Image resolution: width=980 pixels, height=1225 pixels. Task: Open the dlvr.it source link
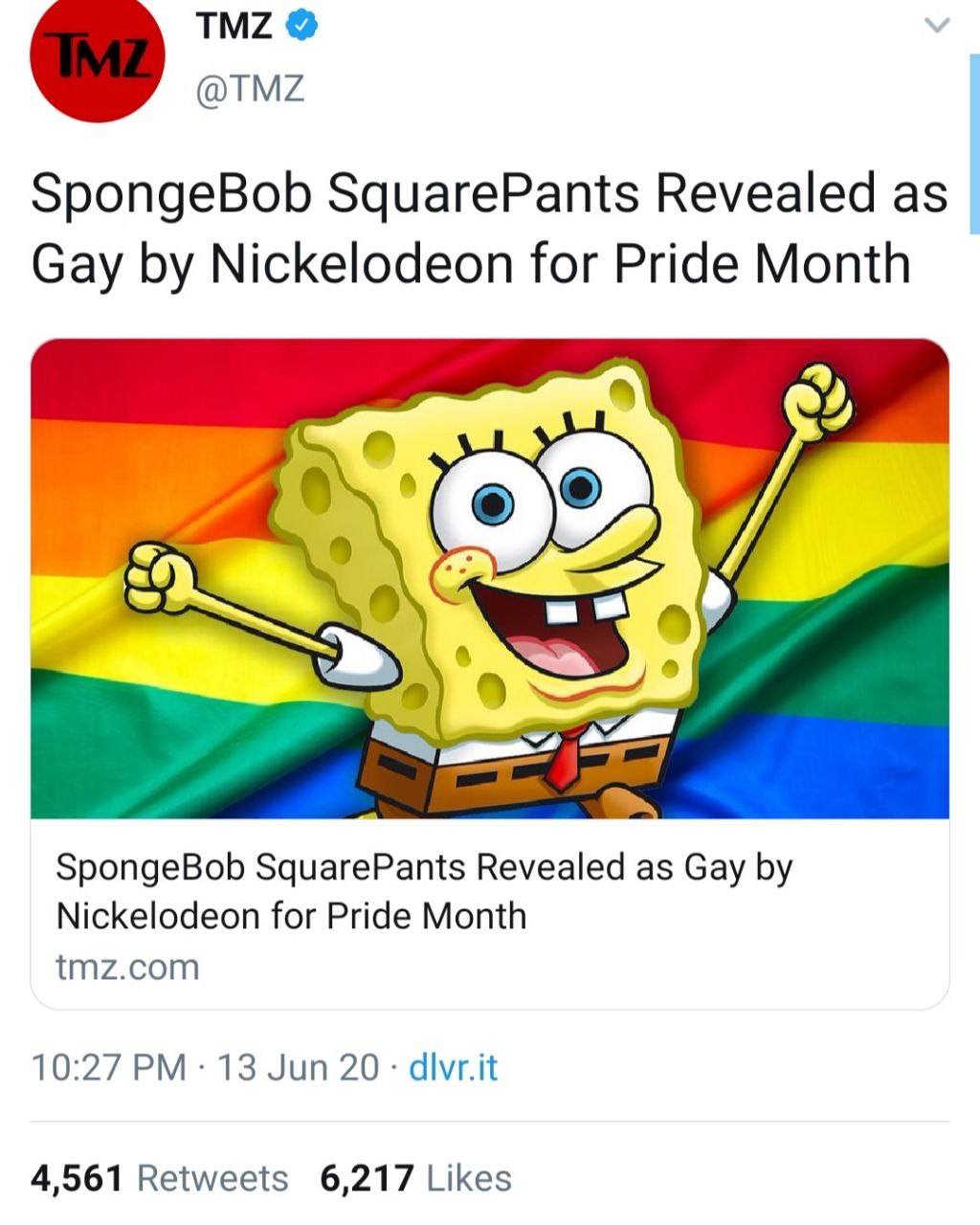tap(454, 1067)
